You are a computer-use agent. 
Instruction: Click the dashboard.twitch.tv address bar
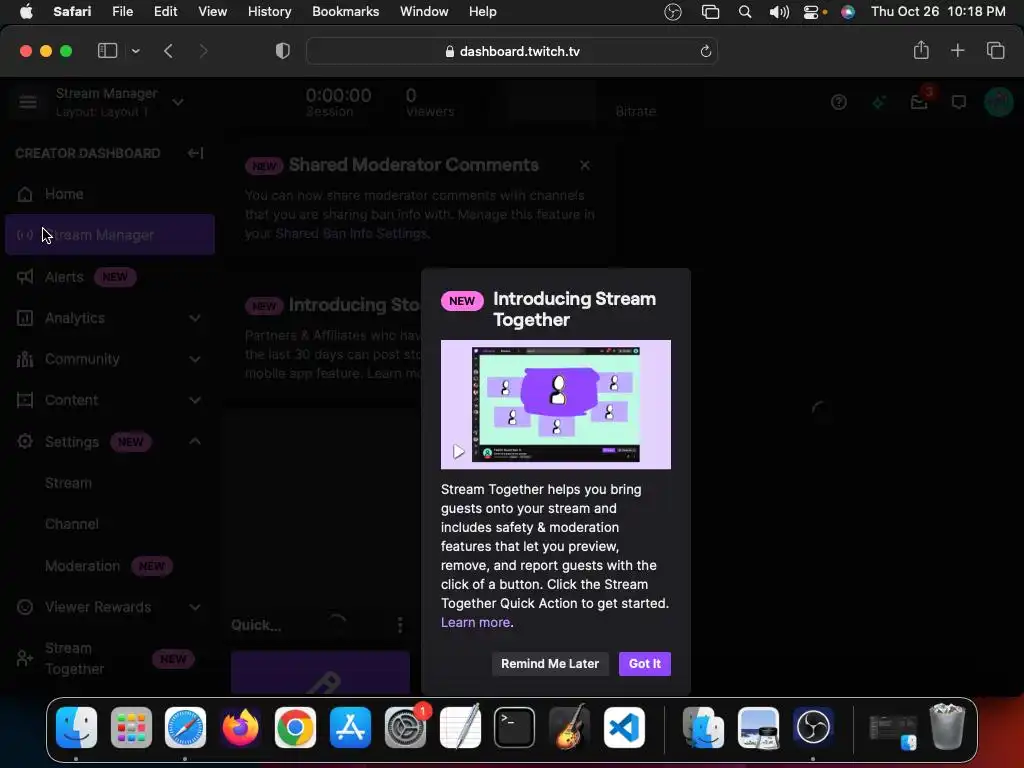[511, 51]
